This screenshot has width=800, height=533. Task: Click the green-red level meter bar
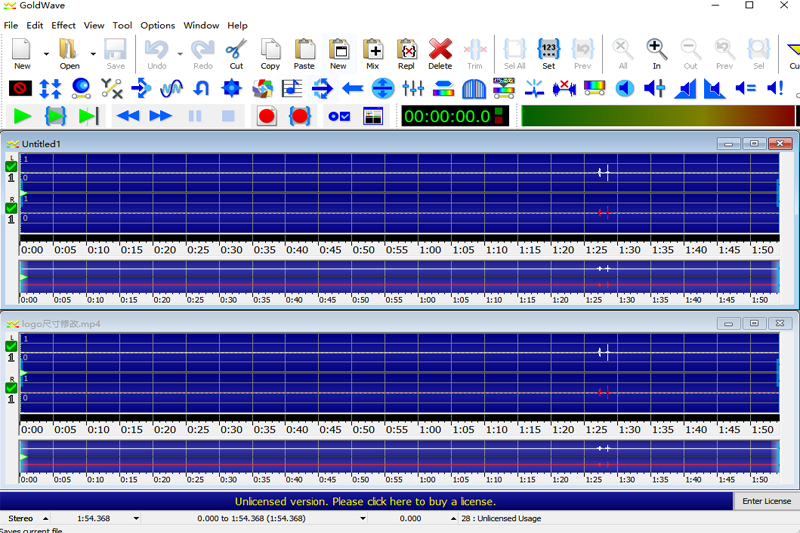point(657,116)
